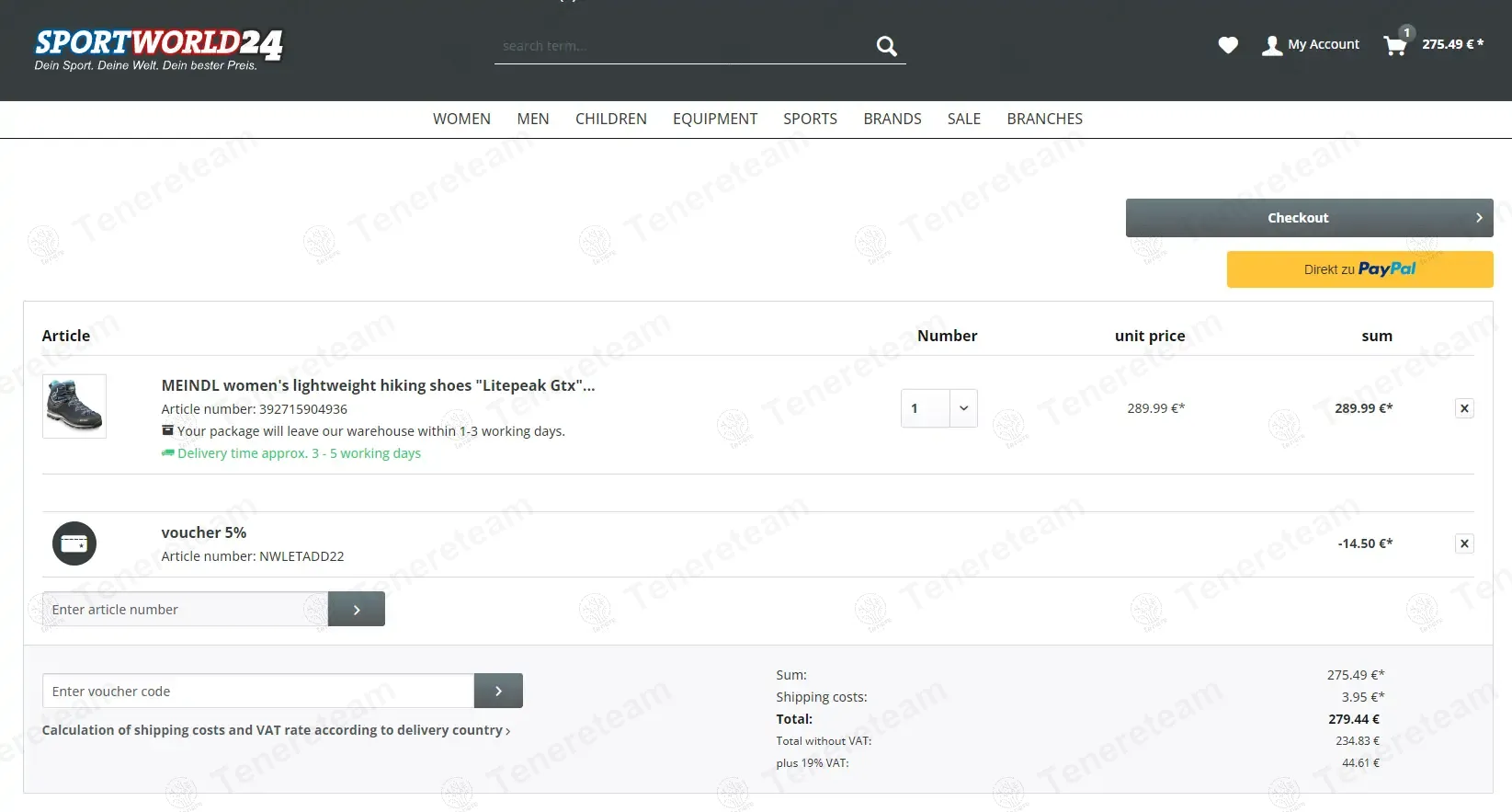This screenshot has width=1512, height=812.
Task: Remove the Meindl hiking shoes from cart
Action: tap(1464, 408)
